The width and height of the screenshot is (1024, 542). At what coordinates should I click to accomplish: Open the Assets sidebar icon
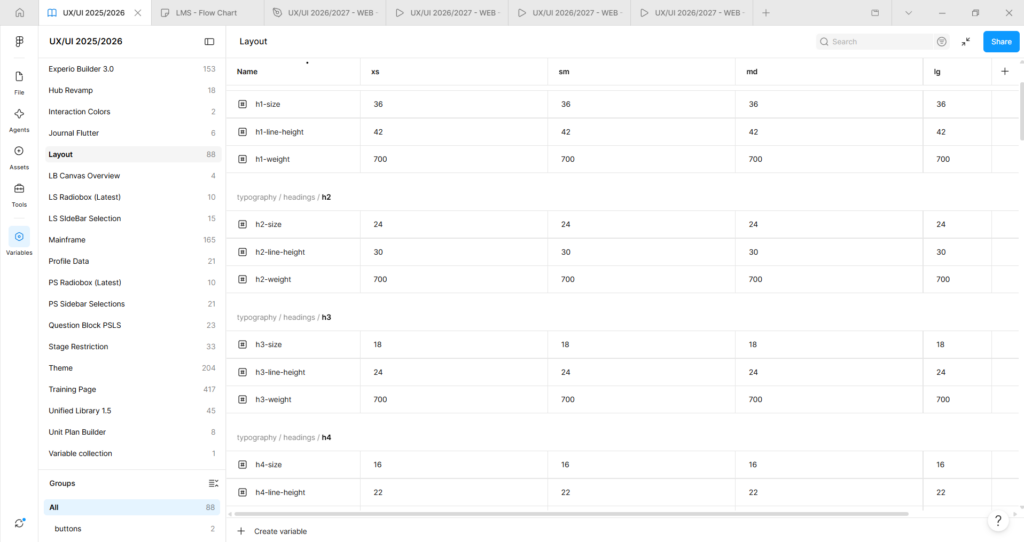[19, 157]
